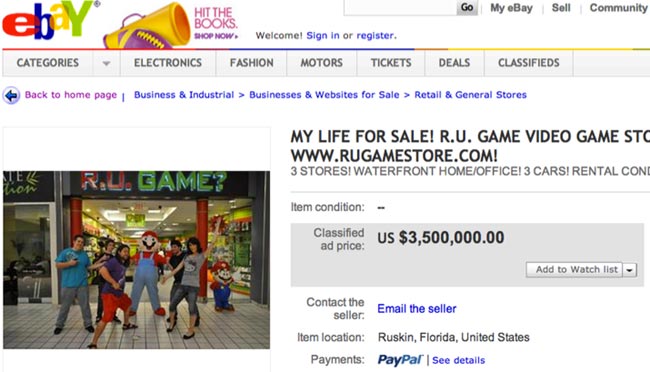650x372 pixels.
Task: Open the Classifieds tab
Action: click(529, 63)
